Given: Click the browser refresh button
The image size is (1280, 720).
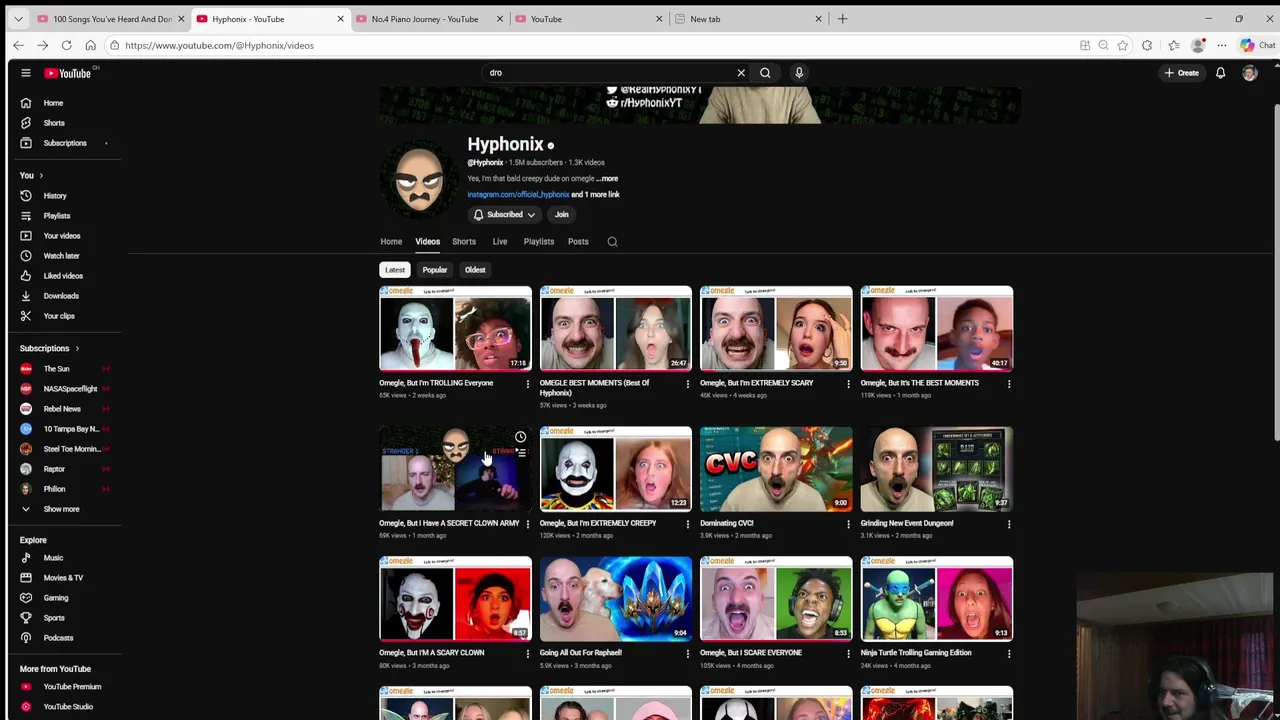Looking at the screenshot, I should [x=66, y=45].
